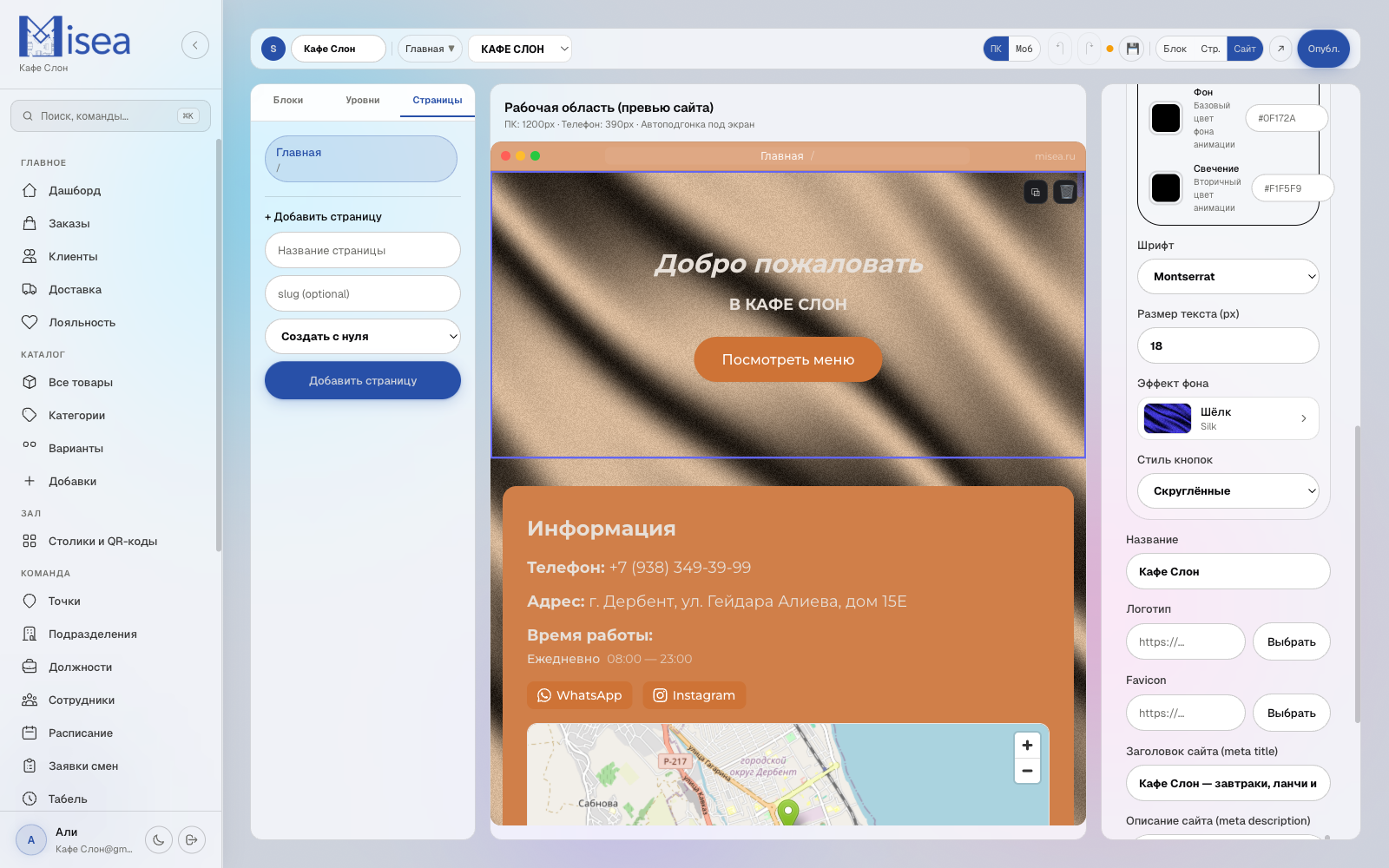The height and width of the screenshot is (868, 1389).
Task: Collapse the left sidebar with the chevron button
Action: tap(195, 45)
